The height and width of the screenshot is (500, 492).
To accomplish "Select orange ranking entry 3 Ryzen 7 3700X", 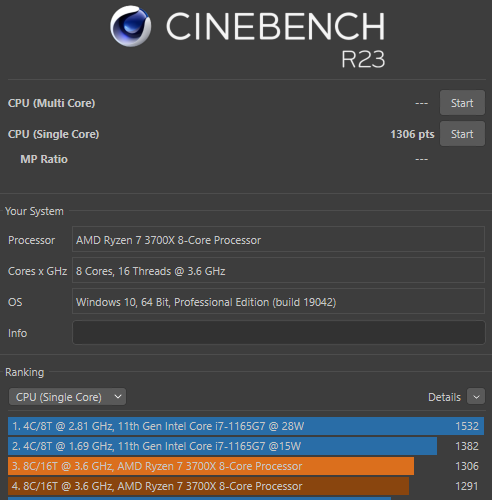I will click(x=246, y=466).
